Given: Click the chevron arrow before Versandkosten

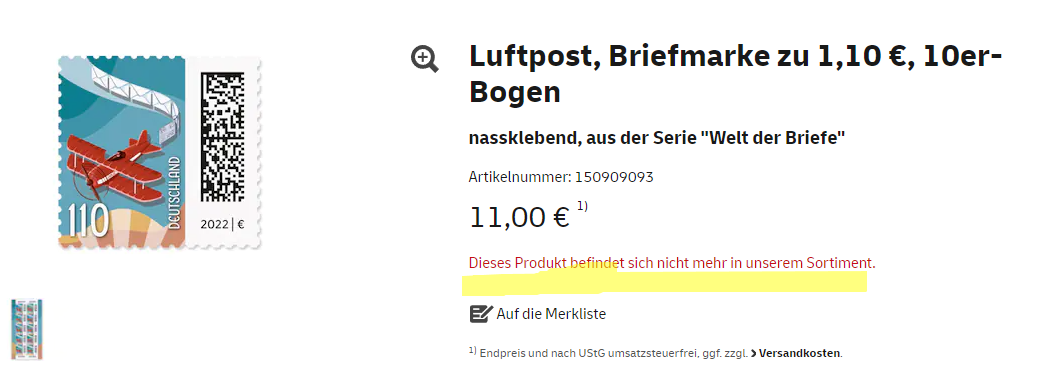Looking at the screenshot, I should pyautogui.click(x=754, y=353).
